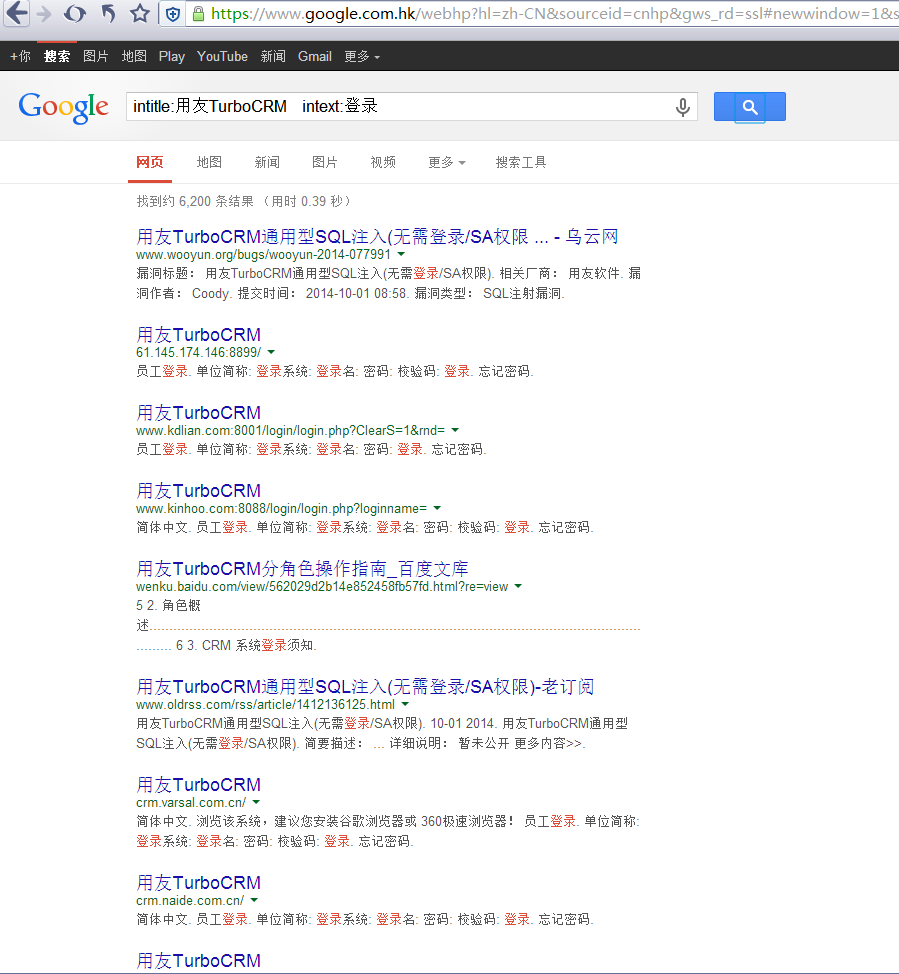
Task: Expand 更多 dropdown in the black Google bar
Action: coord(362,57)
